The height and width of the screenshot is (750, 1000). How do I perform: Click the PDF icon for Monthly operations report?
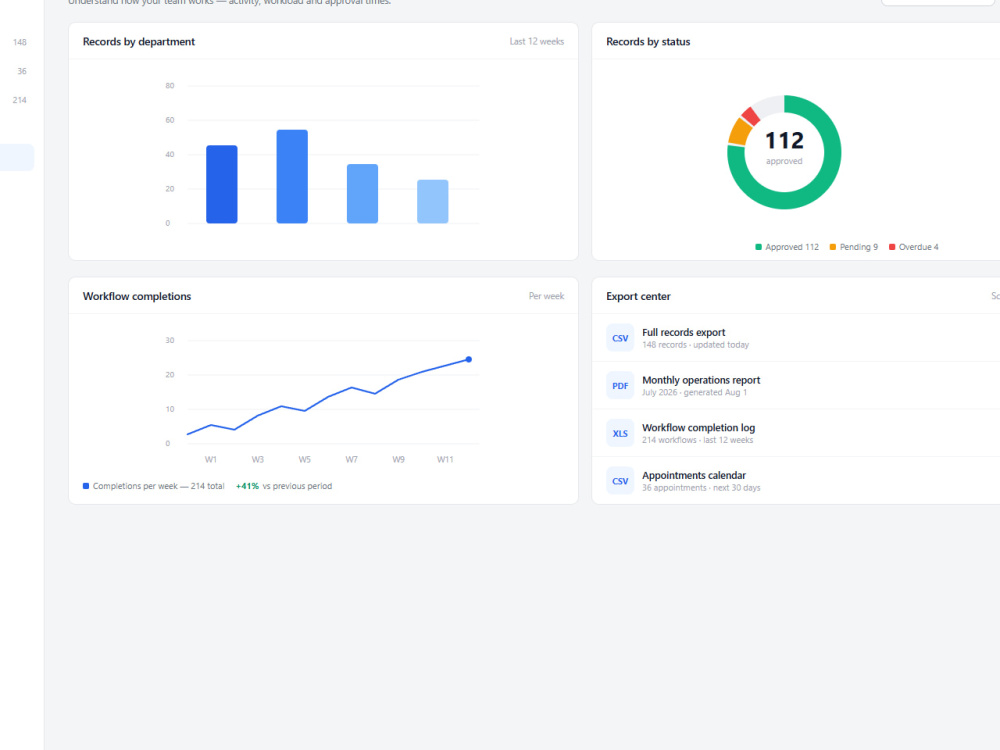coord(620,386)
